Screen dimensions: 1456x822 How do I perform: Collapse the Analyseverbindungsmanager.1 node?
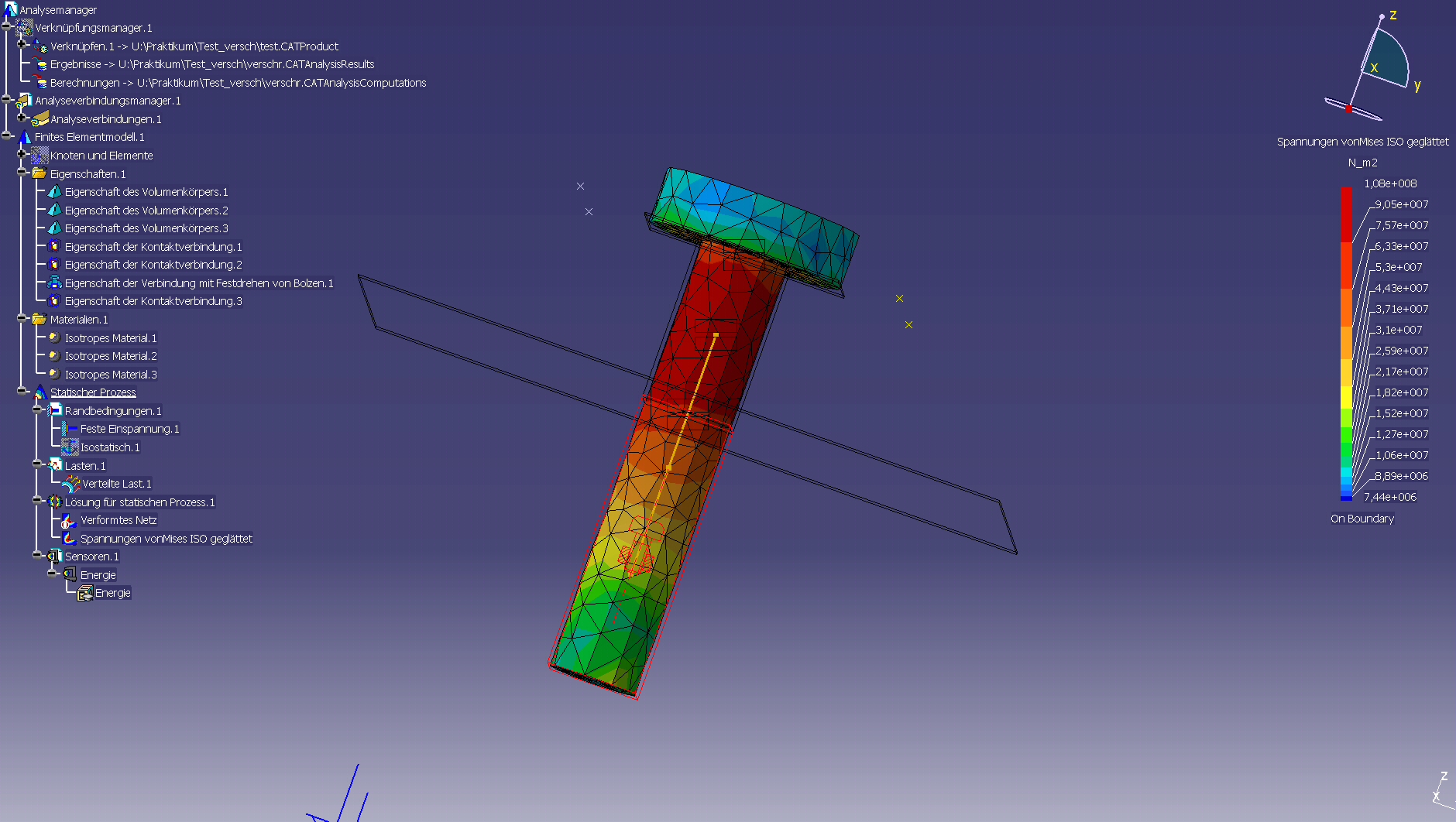coord(7,99)
